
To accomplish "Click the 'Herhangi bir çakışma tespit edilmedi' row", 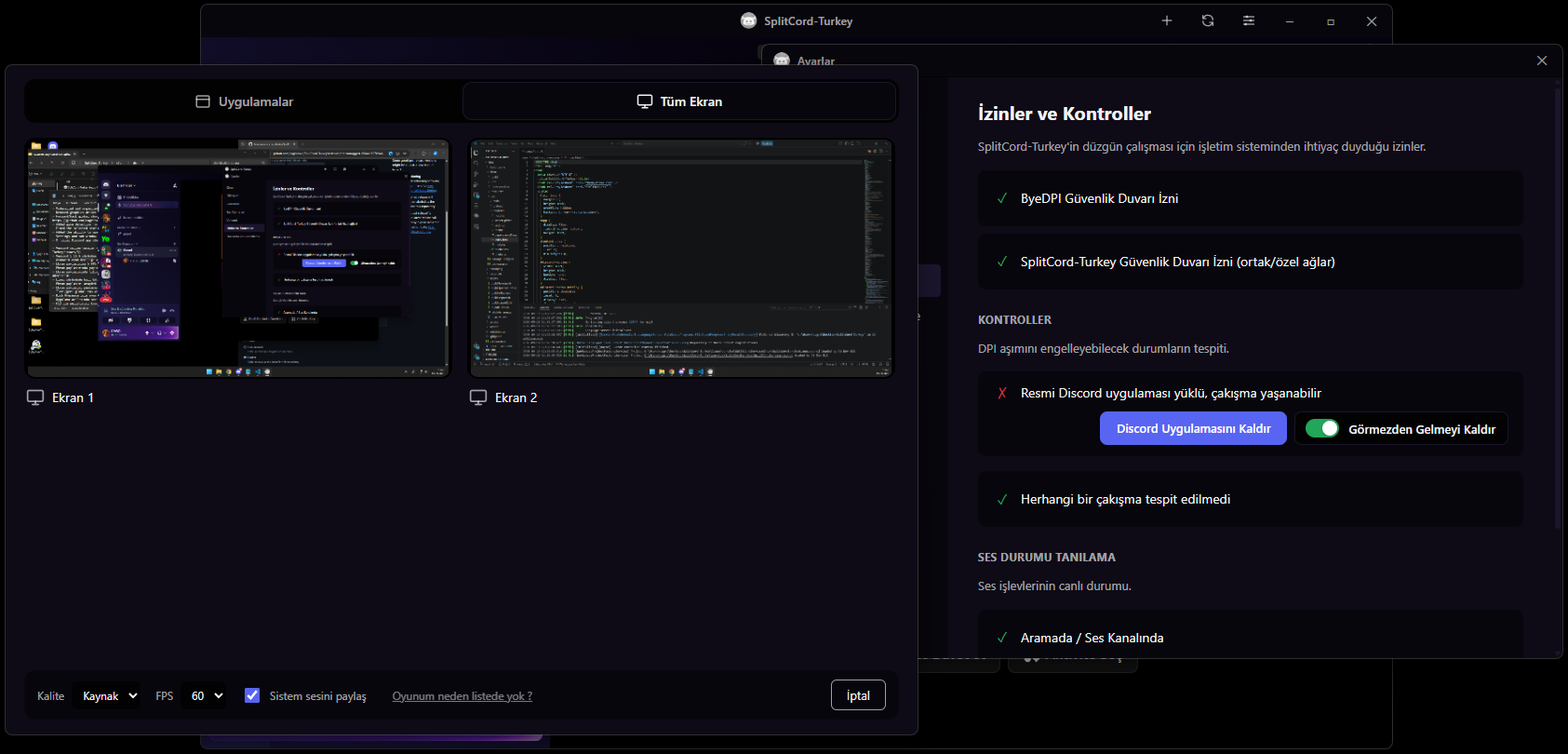I will click(1251, 499).
